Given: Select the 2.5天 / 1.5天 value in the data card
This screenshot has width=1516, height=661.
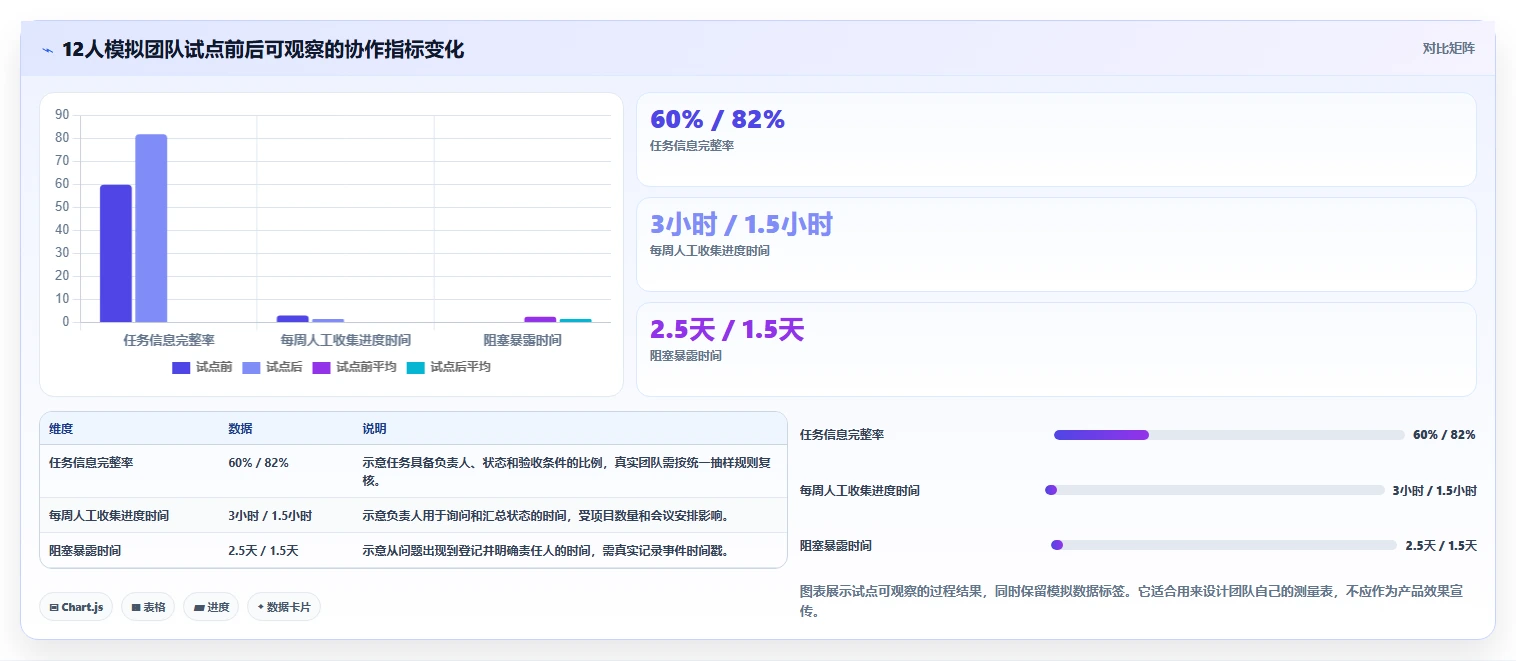Looking at the screenshot, I should tap(727, 329).
